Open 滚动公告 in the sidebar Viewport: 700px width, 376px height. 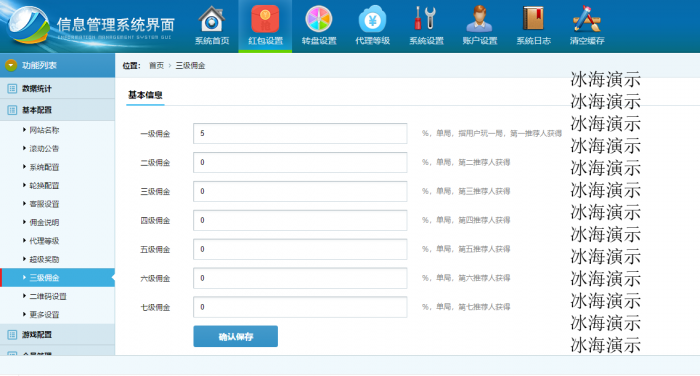[x=44, y=148]
